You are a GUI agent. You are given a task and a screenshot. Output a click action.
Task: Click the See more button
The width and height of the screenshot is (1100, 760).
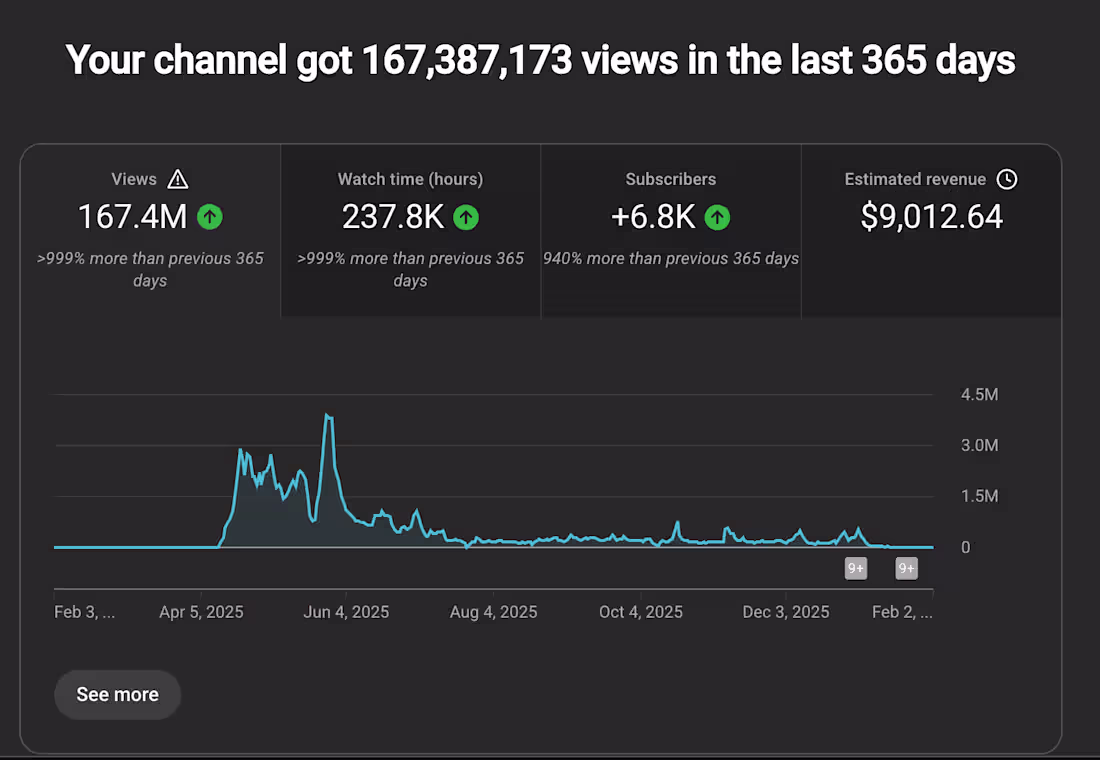117,694
